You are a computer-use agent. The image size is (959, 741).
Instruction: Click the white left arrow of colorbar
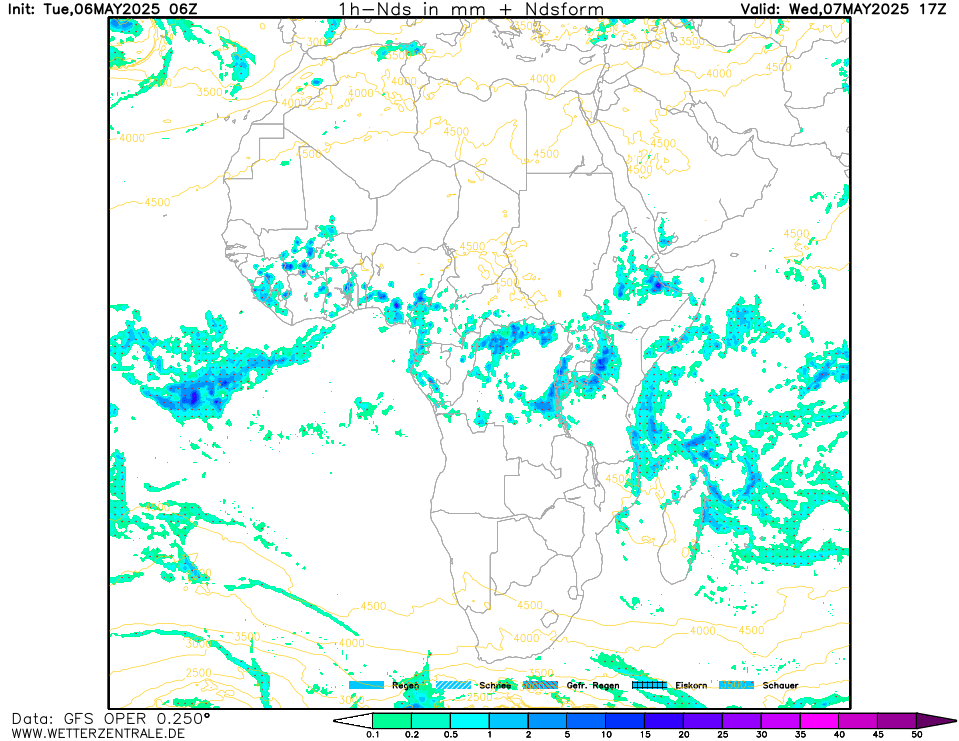pos(356,720)
